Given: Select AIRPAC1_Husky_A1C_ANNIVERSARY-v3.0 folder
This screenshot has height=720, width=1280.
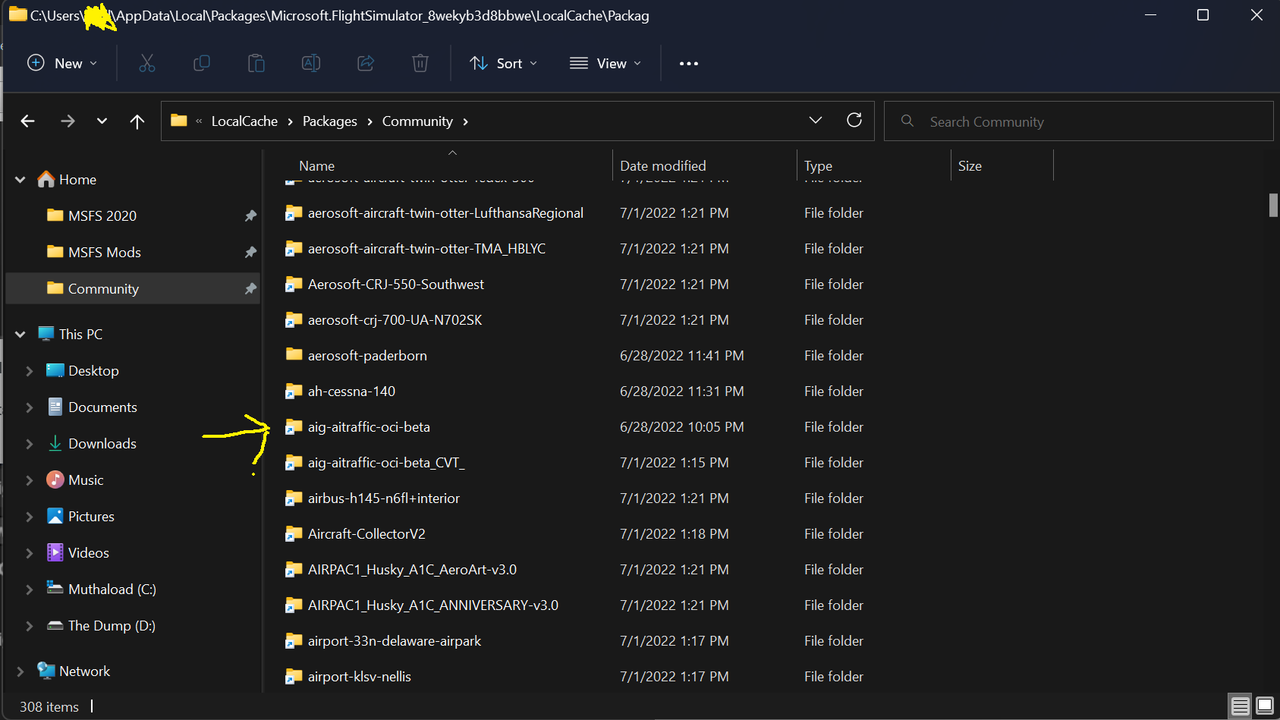Looking at the screenshot, I should point(433,605).
